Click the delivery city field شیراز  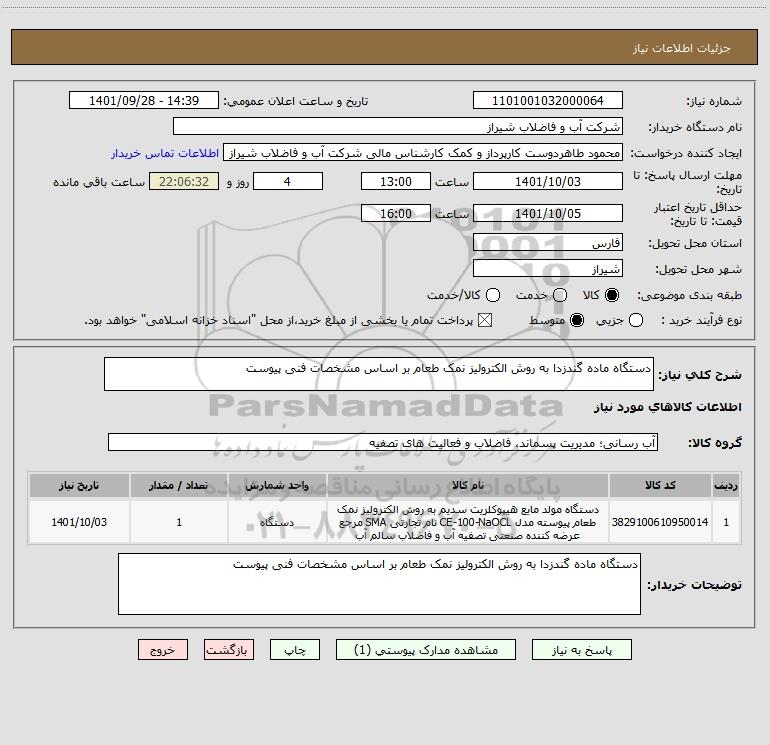(x=548, y=269)
